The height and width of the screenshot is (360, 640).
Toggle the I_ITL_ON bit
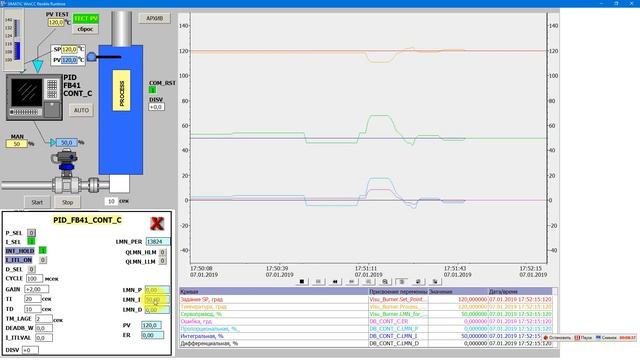click(42, 260)
